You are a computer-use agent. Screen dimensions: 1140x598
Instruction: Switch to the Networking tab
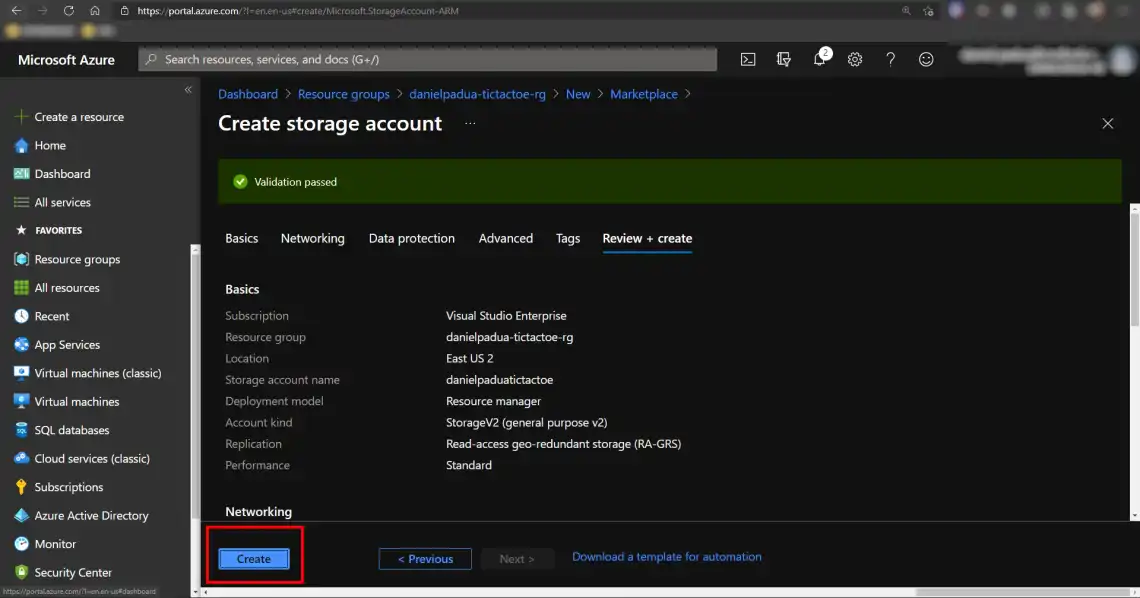pyautogui.click(x=312, y=238)
